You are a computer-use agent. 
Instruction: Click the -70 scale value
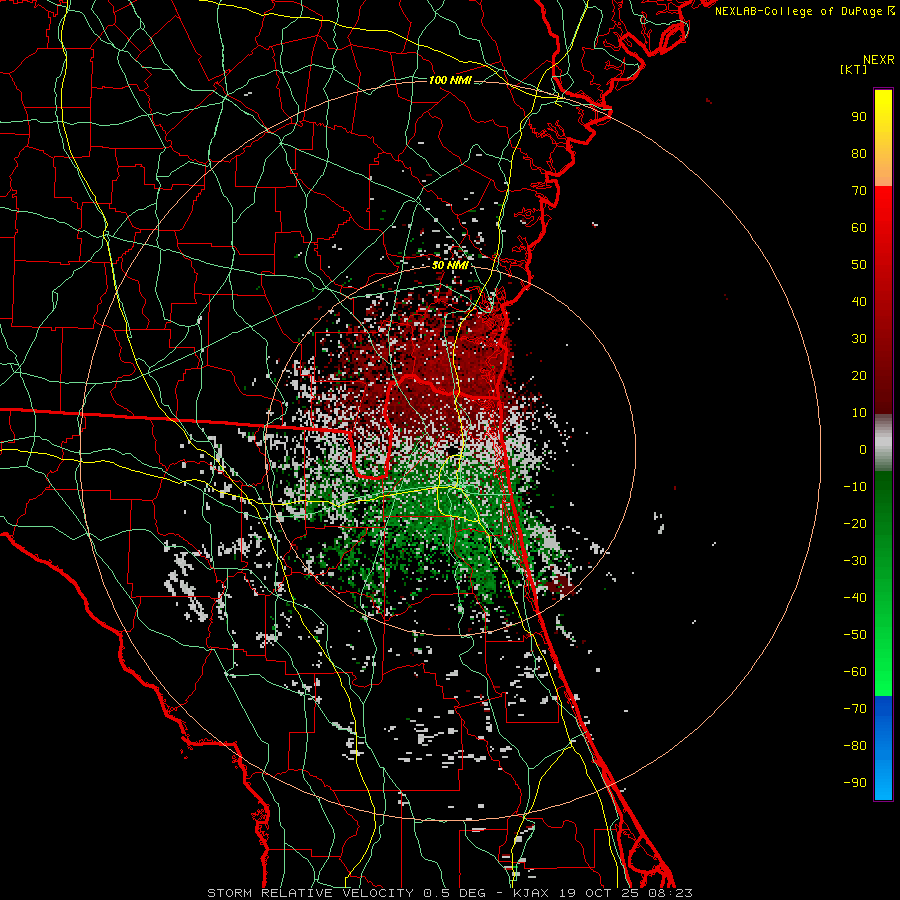[855, 709]
